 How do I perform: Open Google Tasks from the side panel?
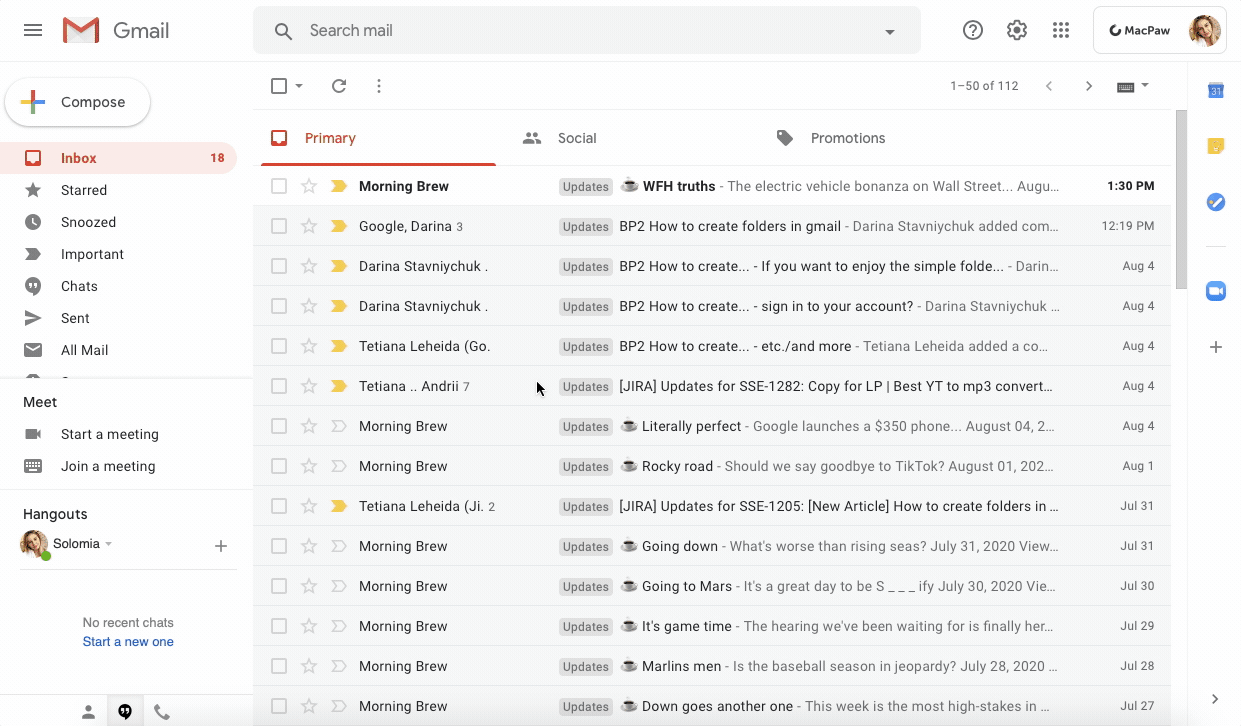[1215, 202]
